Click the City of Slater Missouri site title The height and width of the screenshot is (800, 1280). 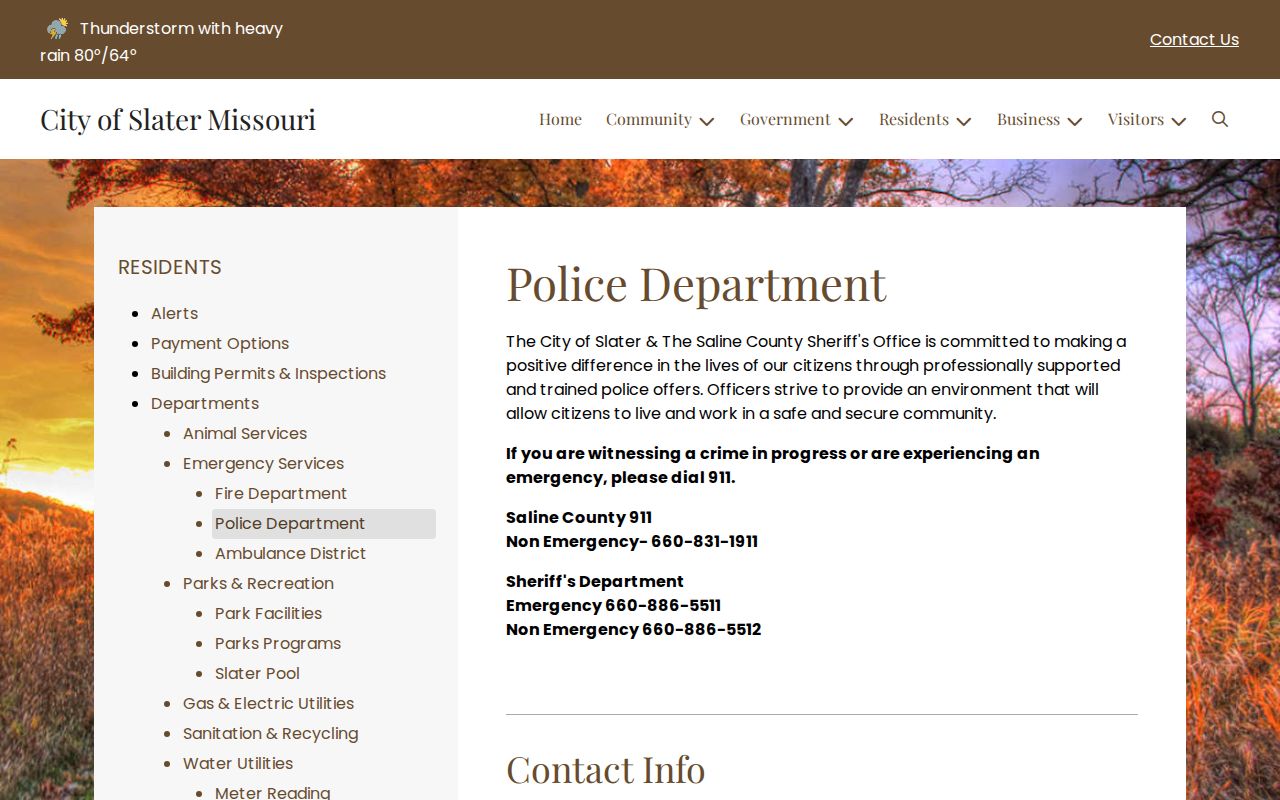[x=178, y=119]
